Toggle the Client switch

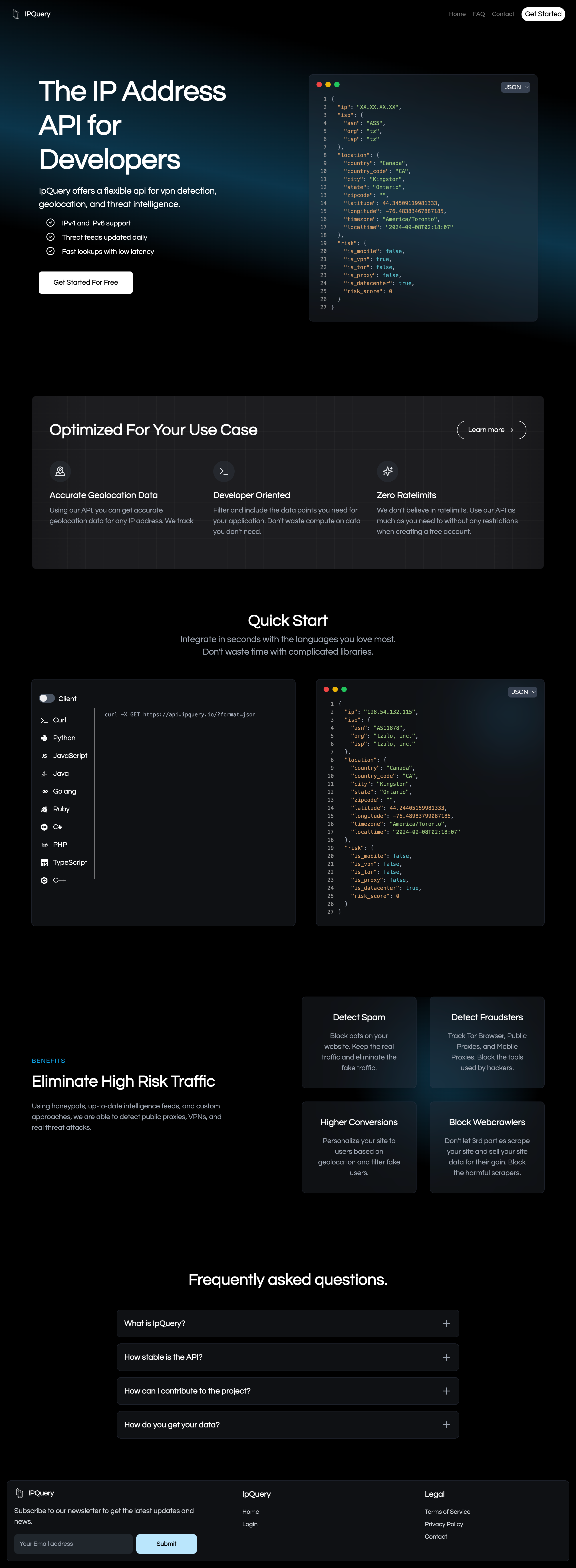[x=47, y=698]
